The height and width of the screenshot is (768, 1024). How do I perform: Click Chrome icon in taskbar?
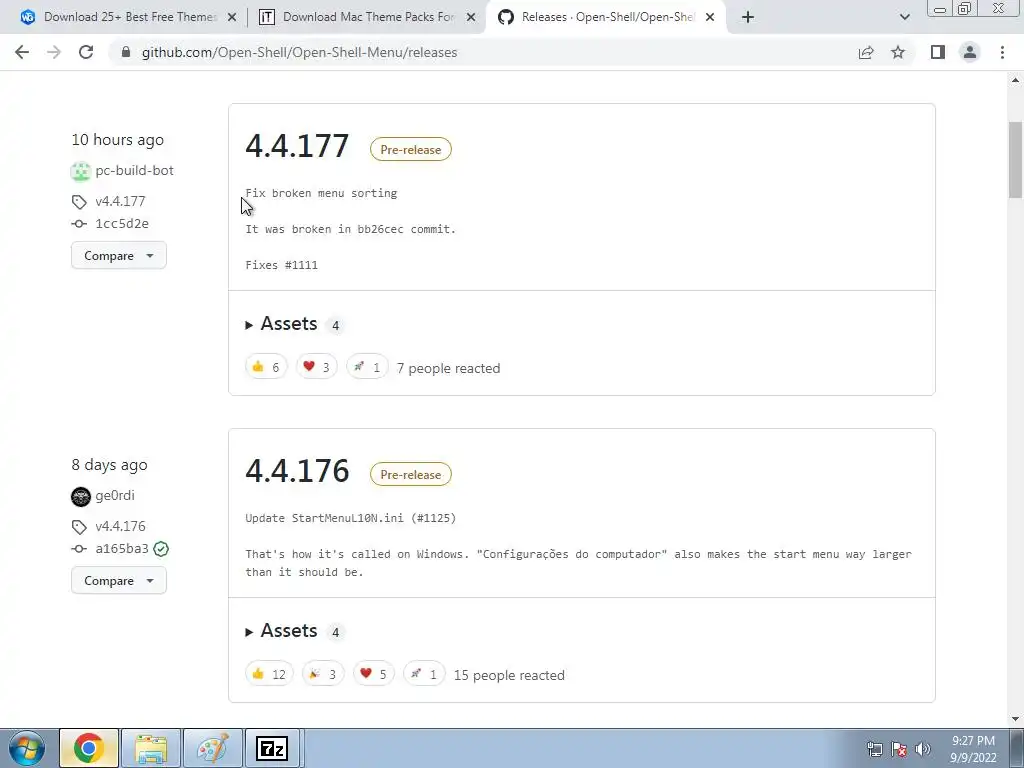(89, 748)
